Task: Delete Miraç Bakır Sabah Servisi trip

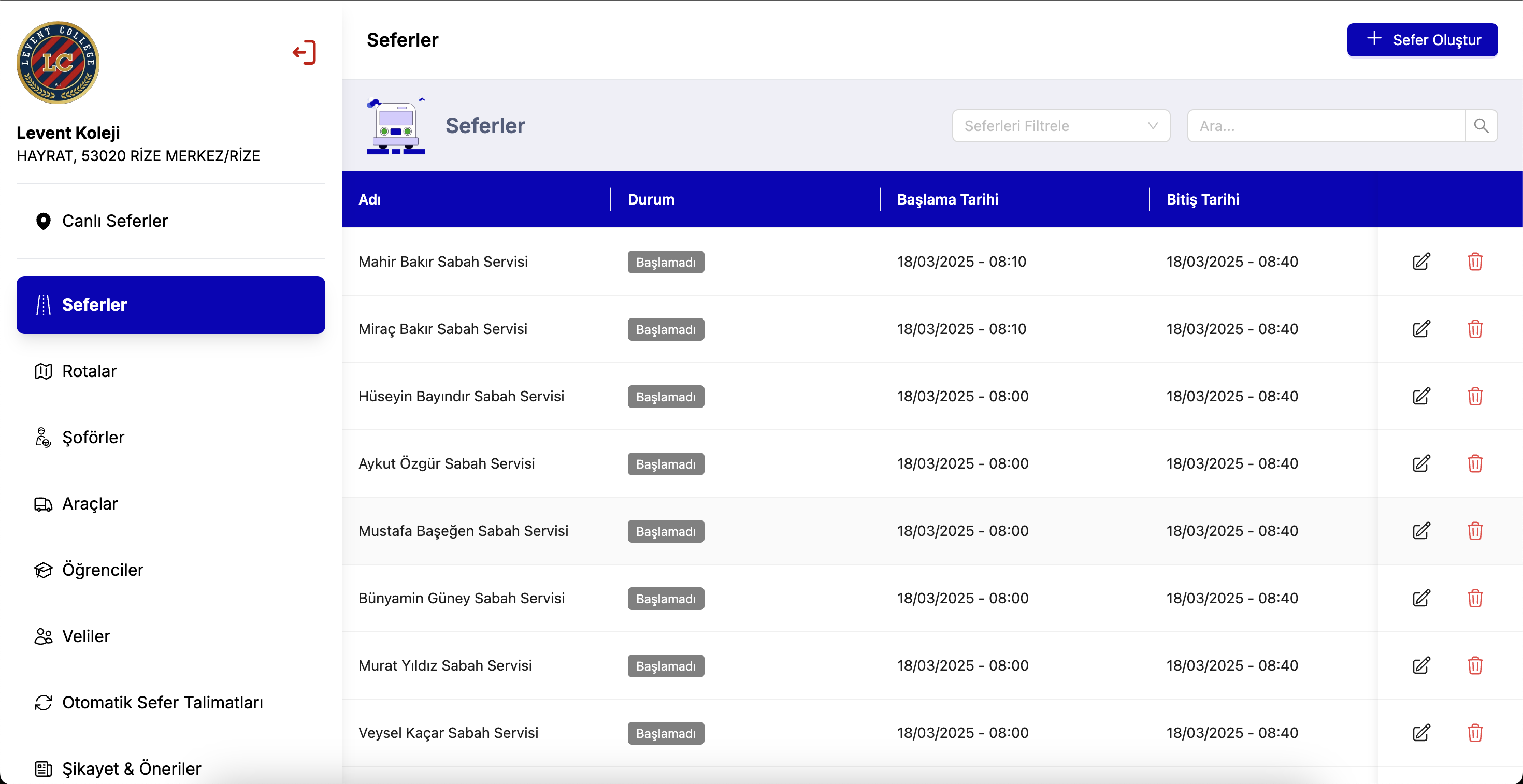Action: 1474,329
